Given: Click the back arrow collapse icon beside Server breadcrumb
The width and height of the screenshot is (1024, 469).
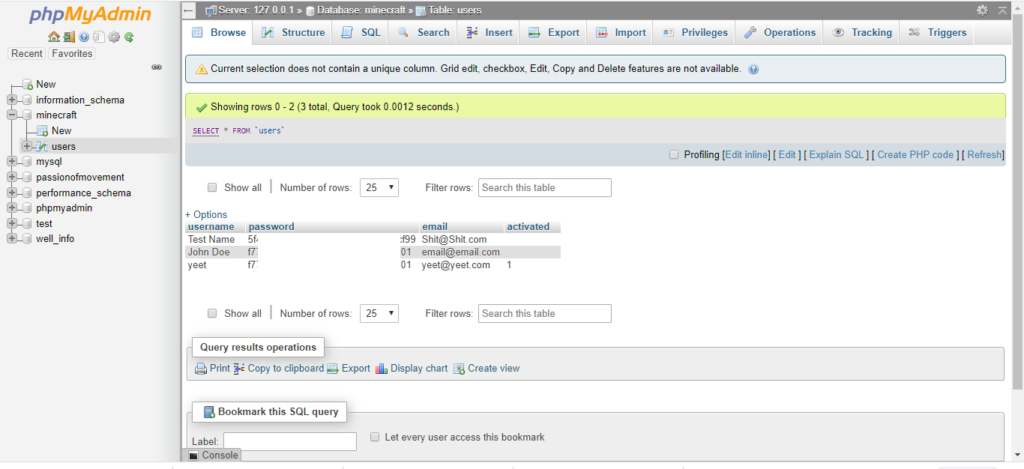Looking at the screenshot, I should pyautogui.click(x=189, y=10).
